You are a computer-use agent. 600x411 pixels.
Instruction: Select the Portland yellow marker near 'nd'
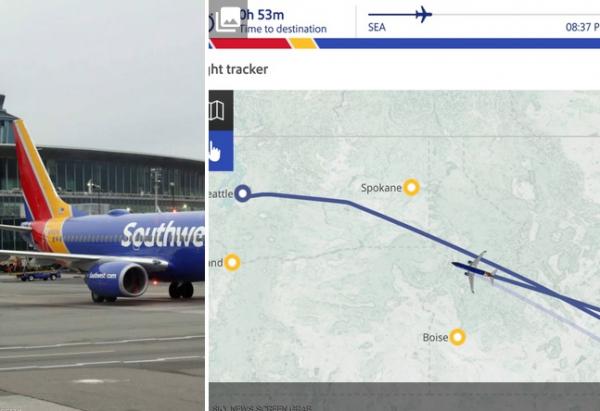coord(232,263)
